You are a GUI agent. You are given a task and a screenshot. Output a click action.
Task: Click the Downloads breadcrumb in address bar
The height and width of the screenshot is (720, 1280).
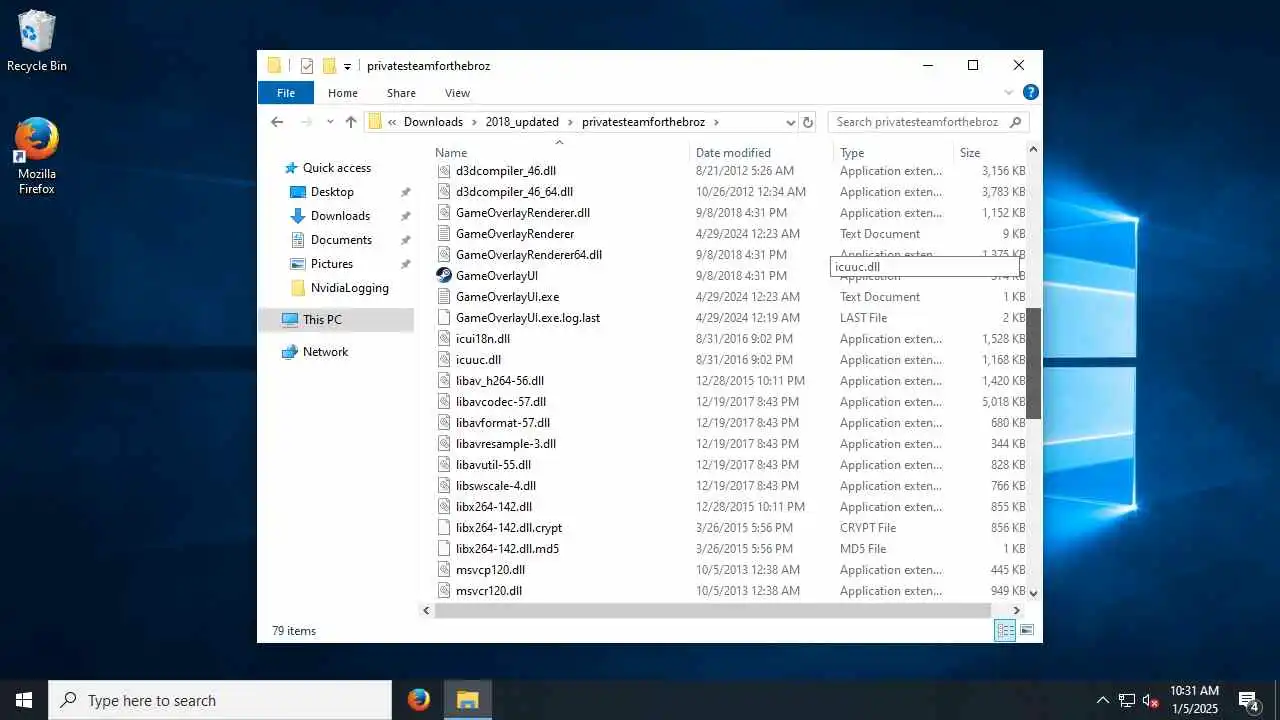[x=433, y=122]
